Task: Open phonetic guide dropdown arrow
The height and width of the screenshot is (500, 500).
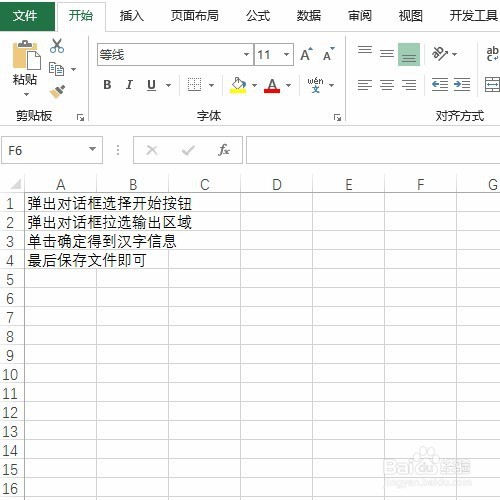Action: pos(331,85)
